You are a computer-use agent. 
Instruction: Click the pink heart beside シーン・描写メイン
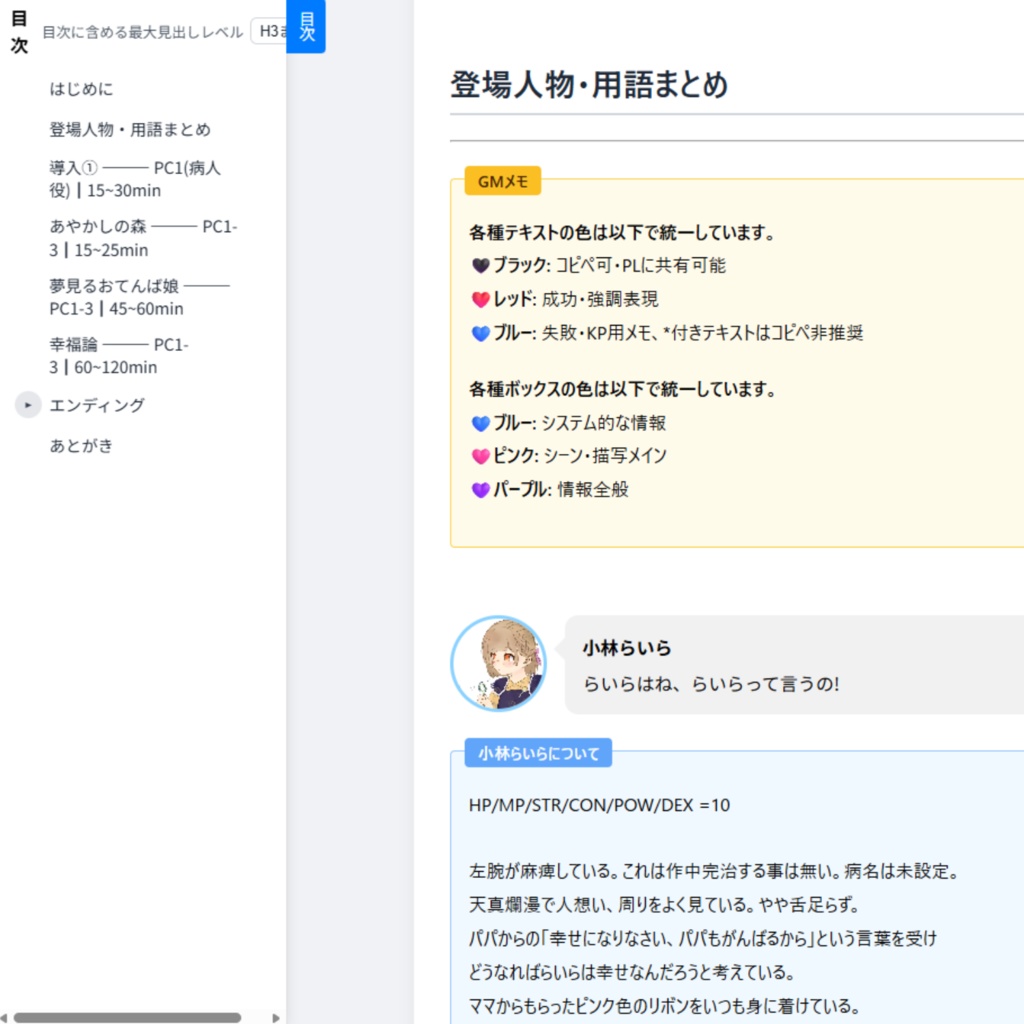(480, 456)
